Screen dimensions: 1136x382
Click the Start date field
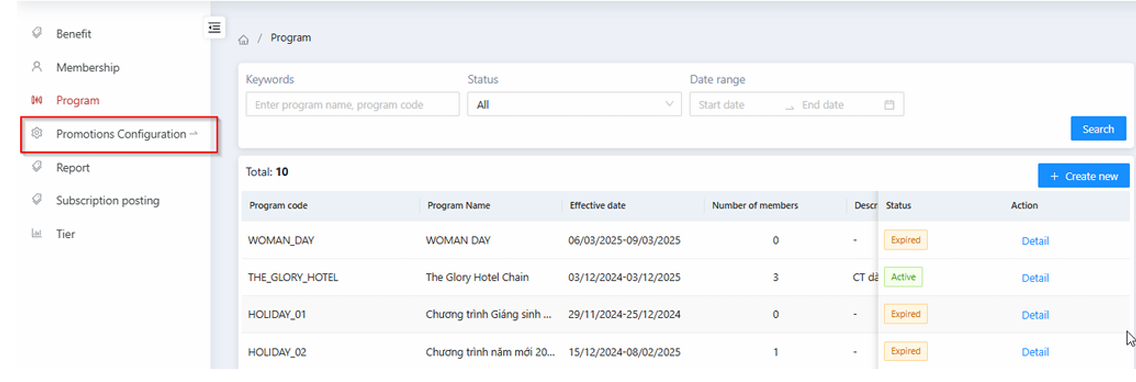tap(735, 104)
